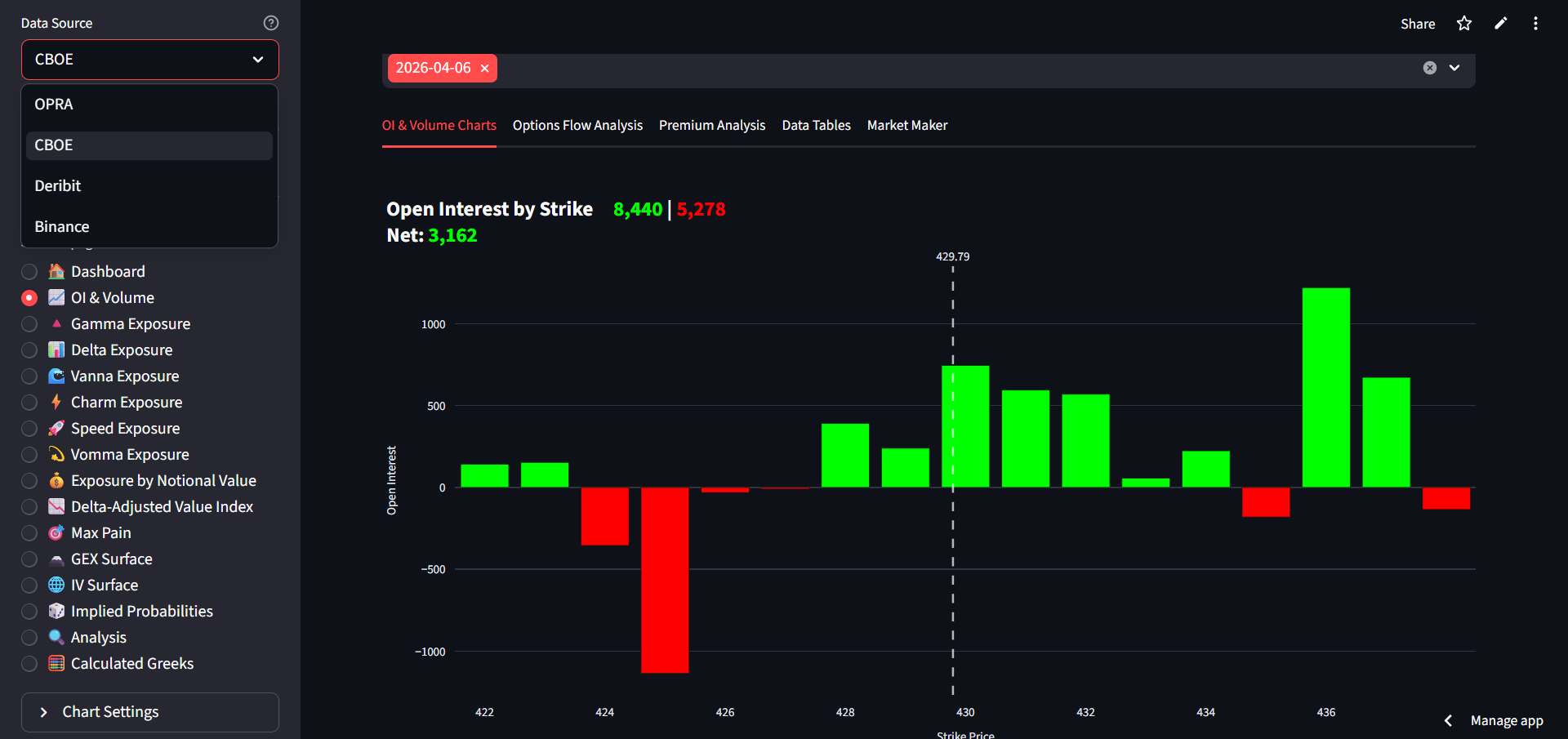Open the Market Maker tab
This screenshot has width=1568, height=739.
[x=906, y=125]
